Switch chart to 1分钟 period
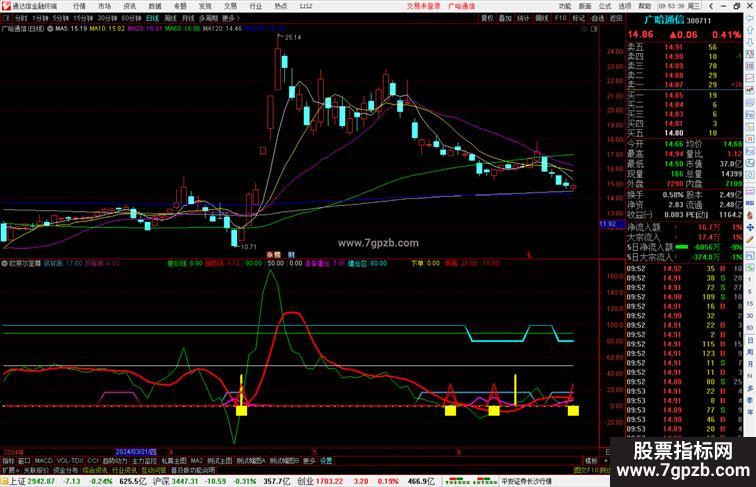This screenshot has width=756, height=487. pos(40,18)
